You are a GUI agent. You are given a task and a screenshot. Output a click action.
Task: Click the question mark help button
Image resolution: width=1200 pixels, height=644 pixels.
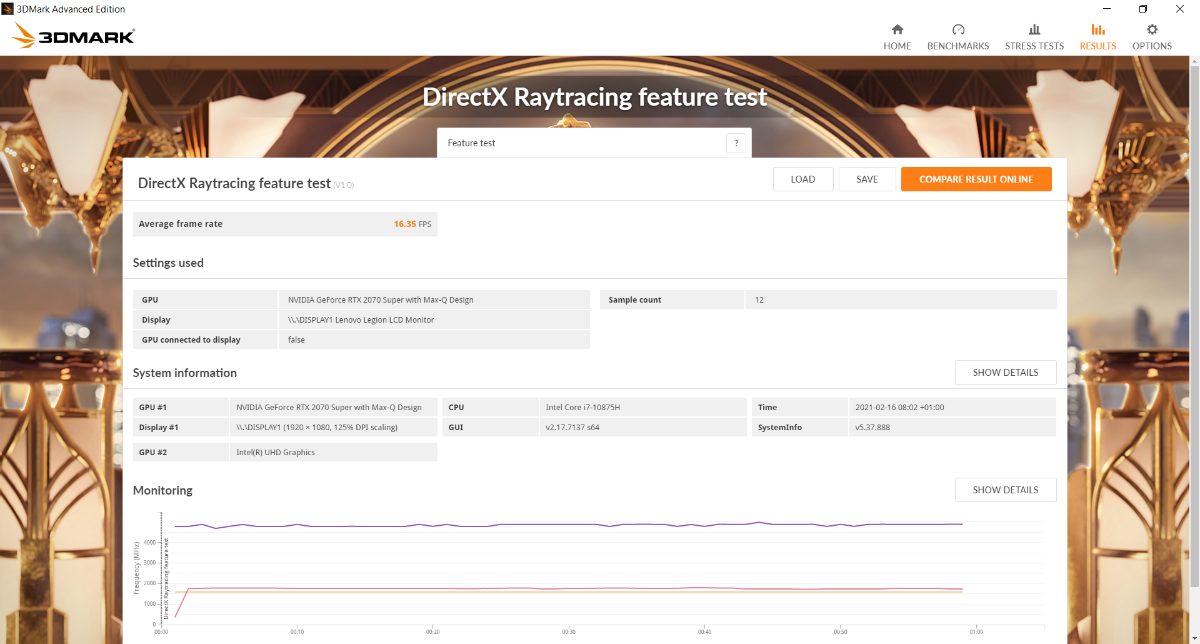(736, 143)
